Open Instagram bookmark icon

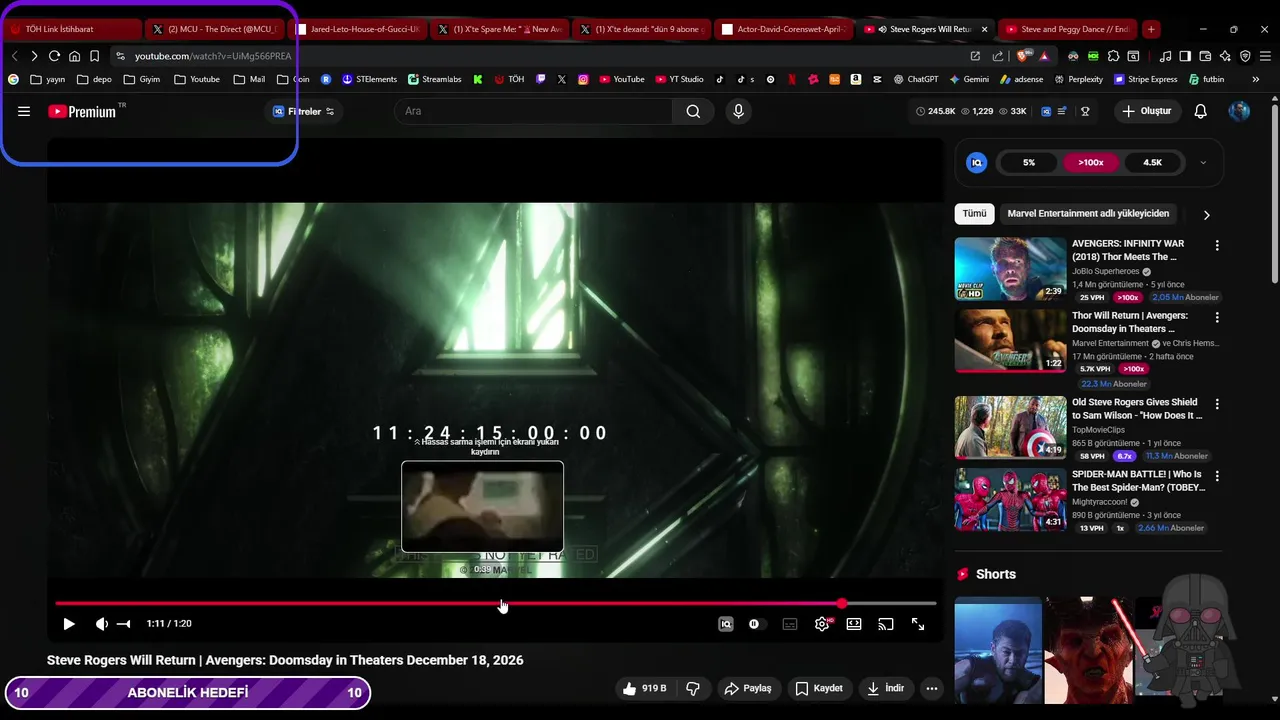pyautogui.click(x=583, y=79)
